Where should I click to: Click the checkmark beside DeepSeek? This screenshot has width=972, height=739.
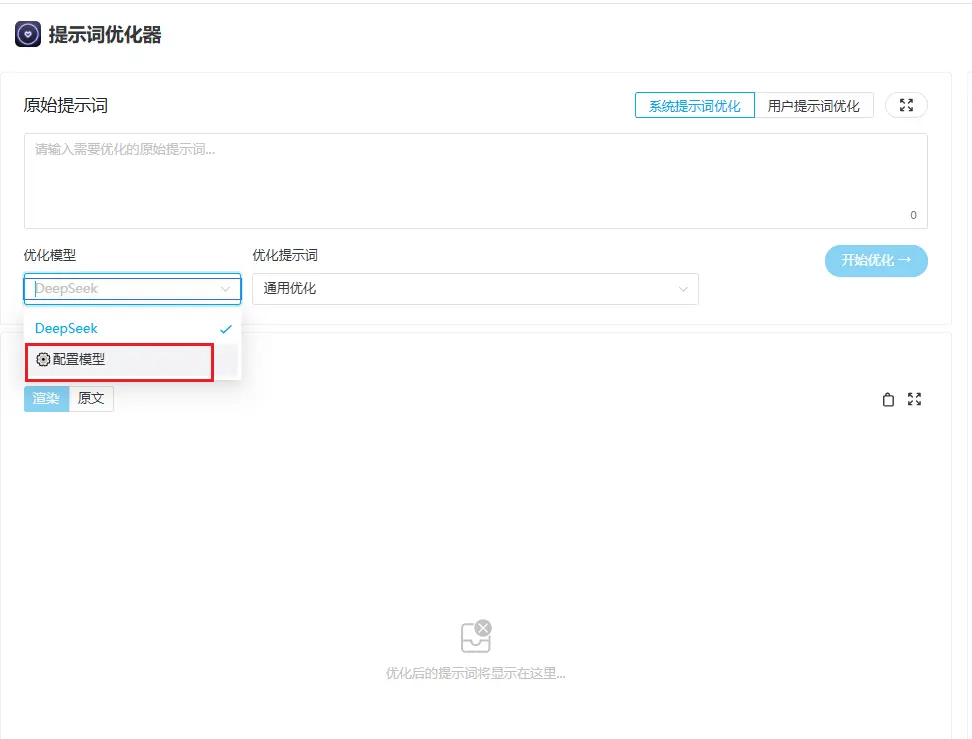coord(225,327)
